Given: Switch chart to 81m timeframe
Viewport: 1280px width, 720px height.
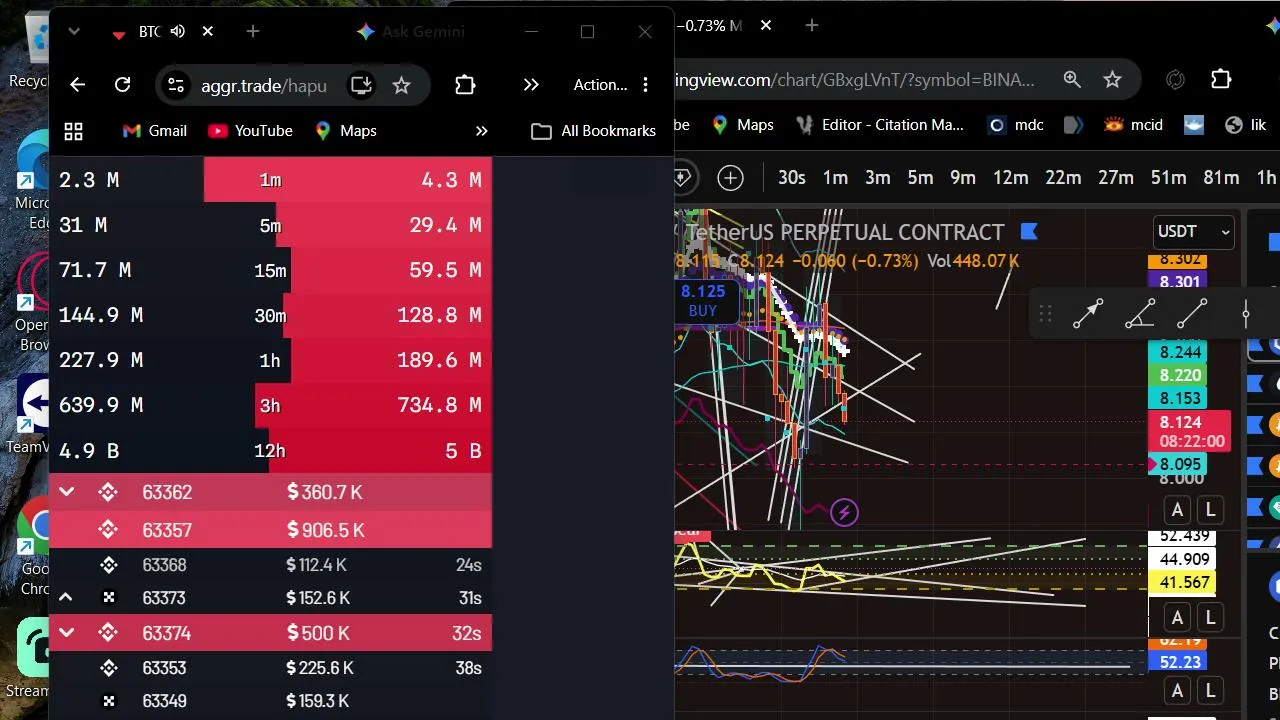Looking at the screenshot, I should pos(1221,178).
